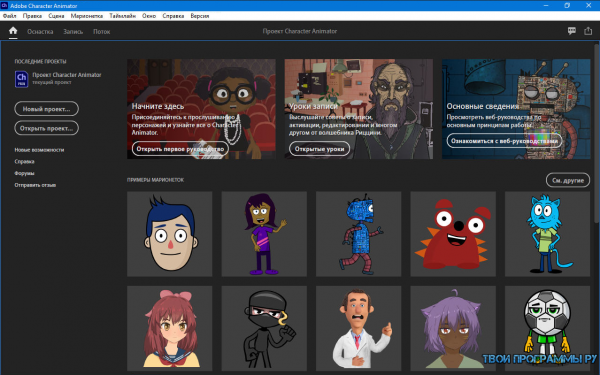This screenshot has height=375, width=600.
Task: Open the Марионетка menu
Action: click(86, 16)
